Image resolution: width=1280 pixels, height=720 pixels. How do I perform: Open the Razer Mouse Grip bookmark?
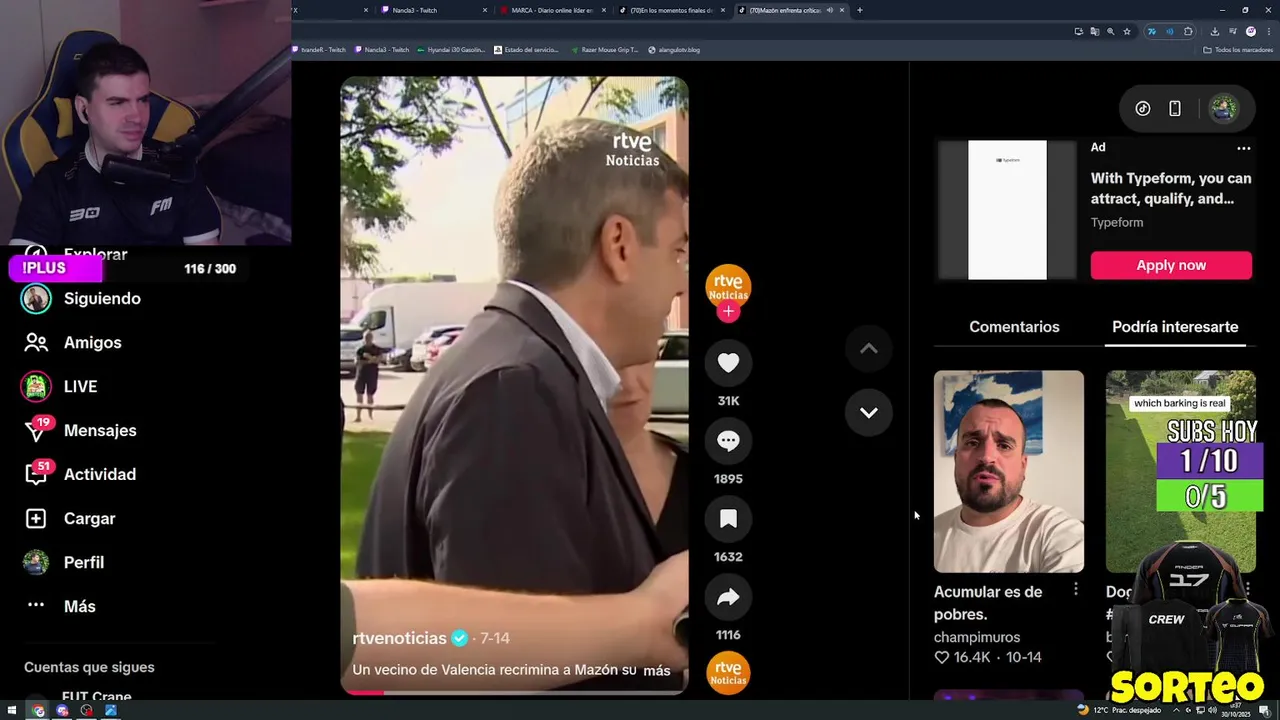tap(604, 50)
